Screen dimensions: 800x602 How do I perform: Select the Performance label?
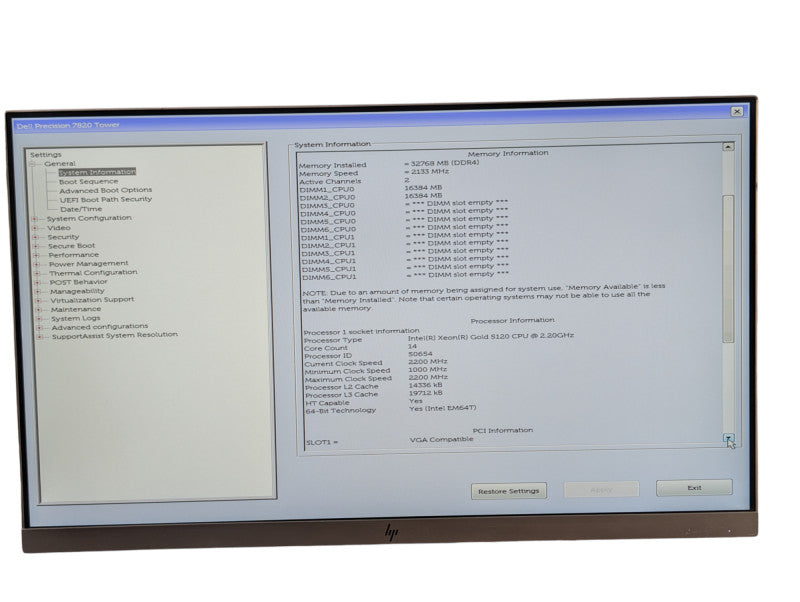tap(74, 255)
